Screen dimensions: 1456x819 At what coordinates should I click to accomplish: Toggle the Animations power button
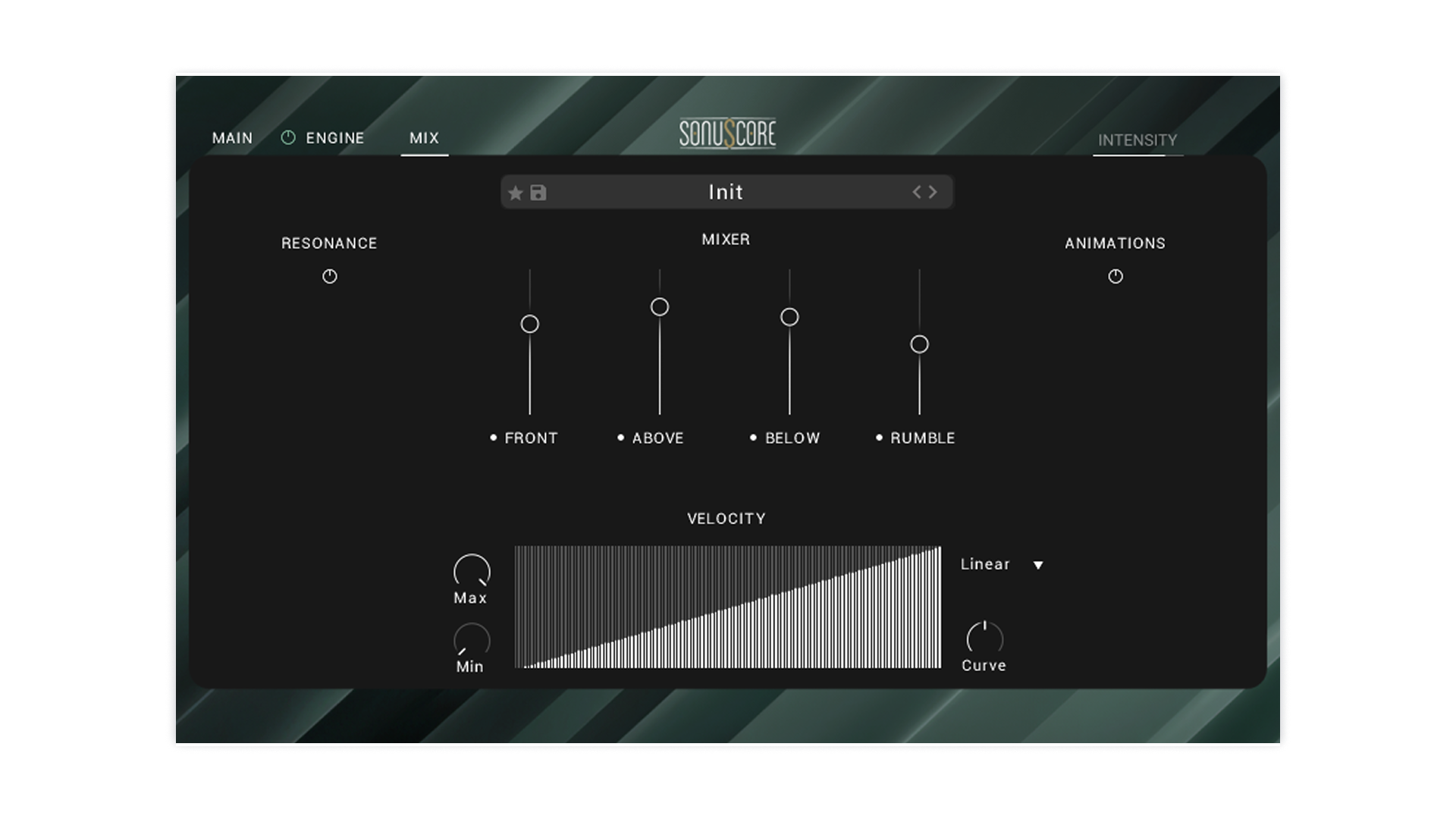[1116, 276]
